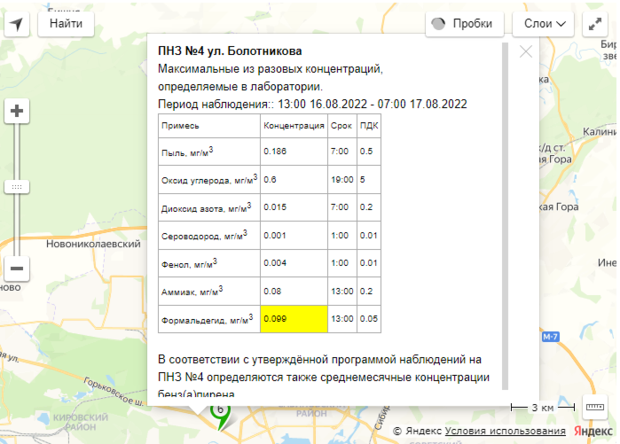Click the chevron arrow on Слои

pos(562,23)
